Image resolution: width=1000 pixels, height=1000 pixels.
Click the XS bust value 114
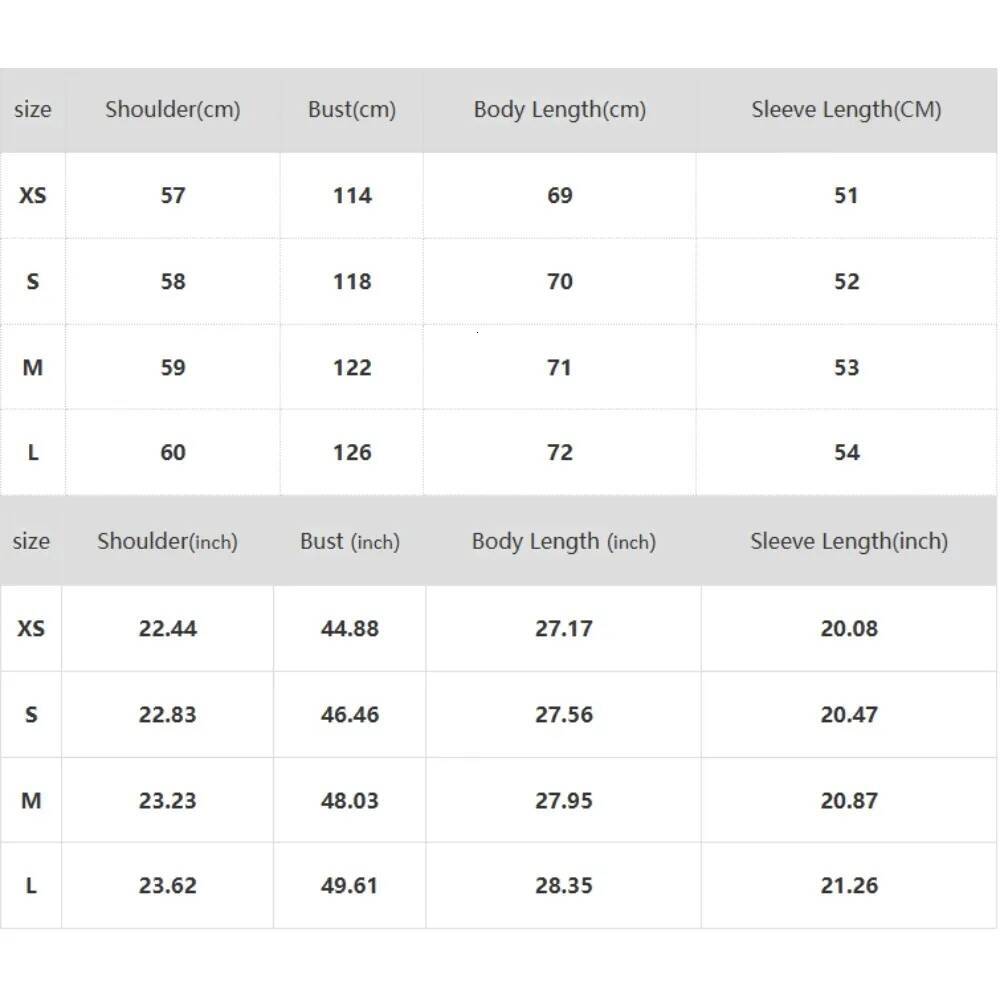pyautogui.click(x=352, y=196)
